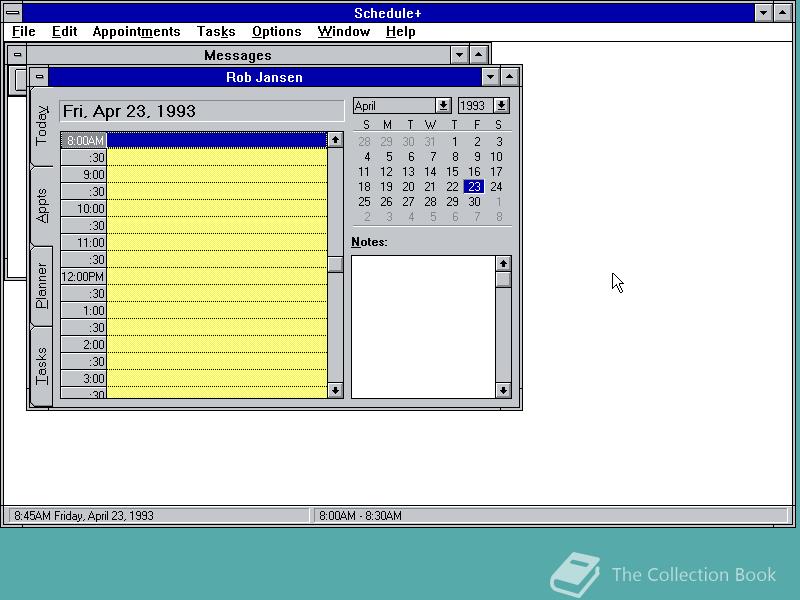The width and height of the screenshot is (800, 600).
Task: Switch to the Appts tab
Action: [x=42, y=206]
